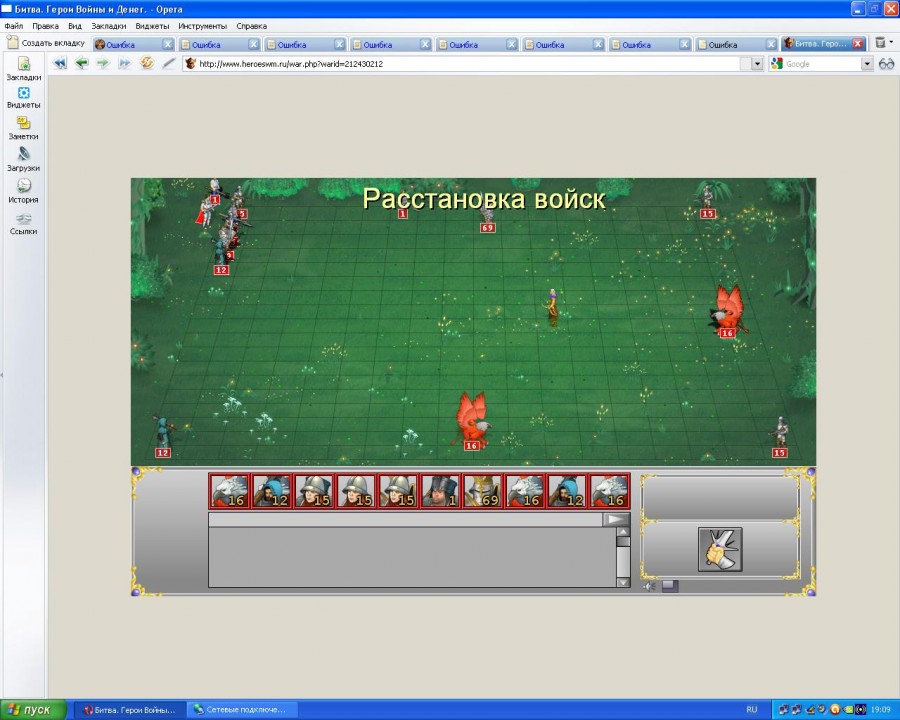The height and width of the screenshot is (720, 900).
Task: Click the Google search engine icon
Action: pos(777,64)
